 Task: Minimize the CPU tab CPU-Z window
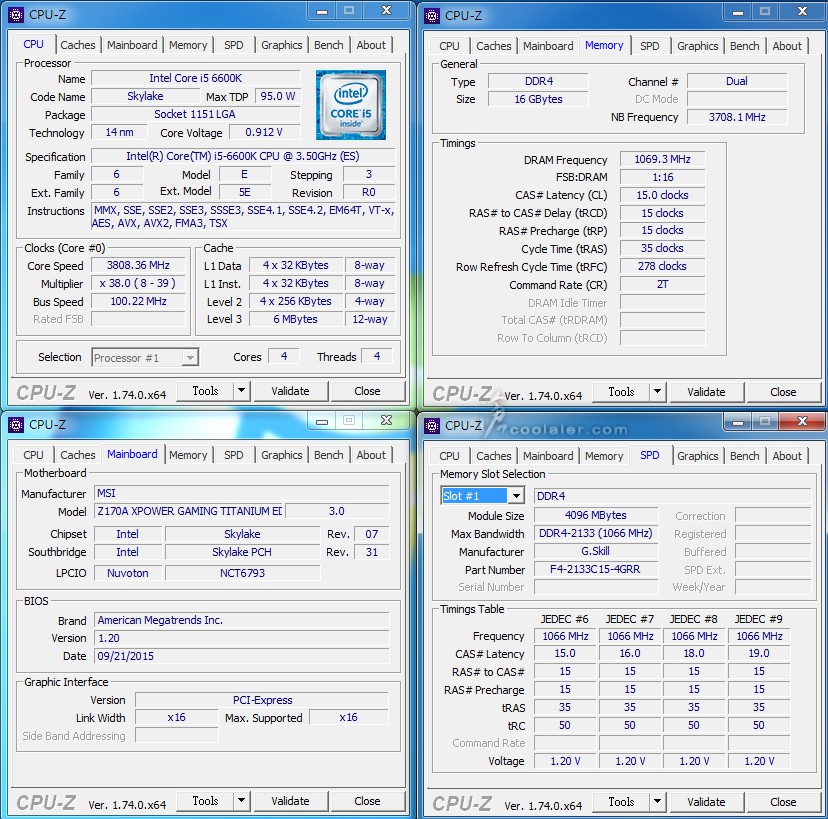(x=322, y=11)
